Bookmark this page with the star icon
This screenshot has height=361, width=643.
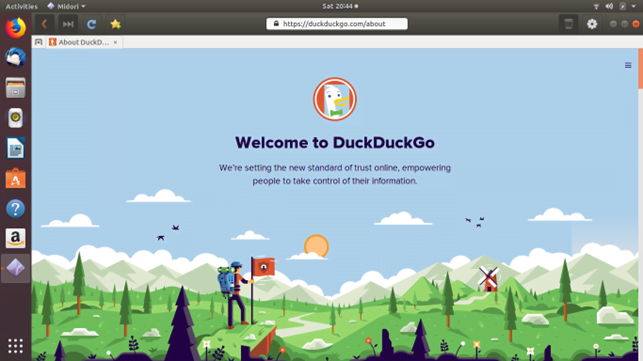coord(115,24)
